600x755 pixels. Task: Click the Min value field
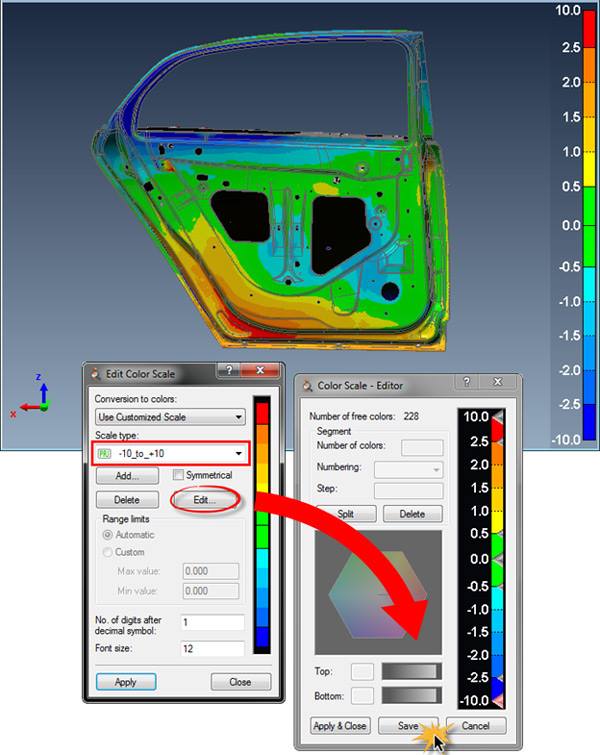(210, 591)
